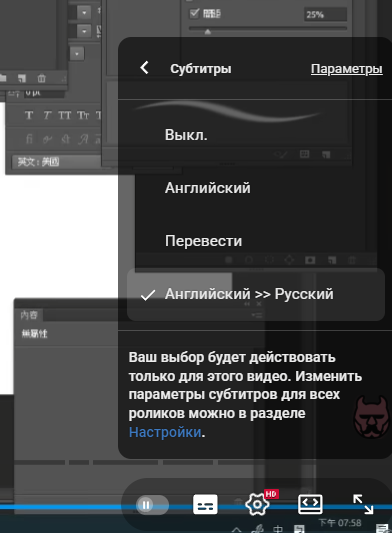Screen dimensions: 392x533
Task: Adjust the slider below the 25% field
Action: pos(207,32)
